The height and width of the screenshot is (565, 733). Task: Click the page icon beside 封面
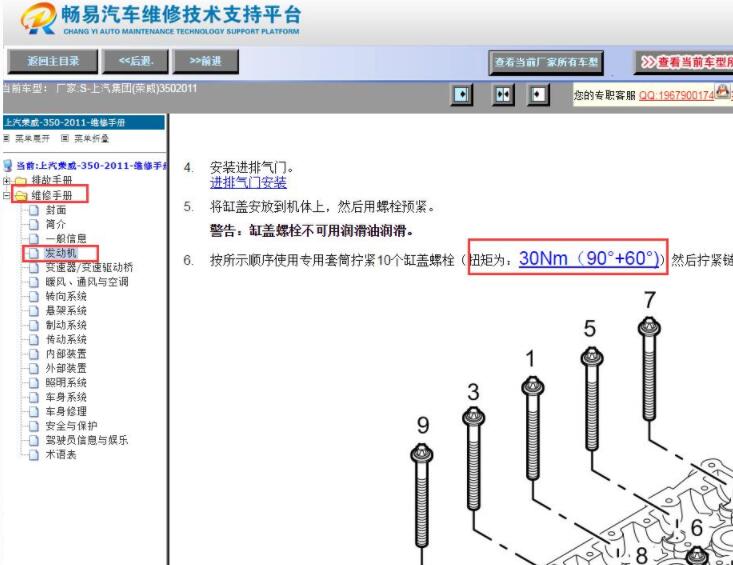click(x=34, y=210)
